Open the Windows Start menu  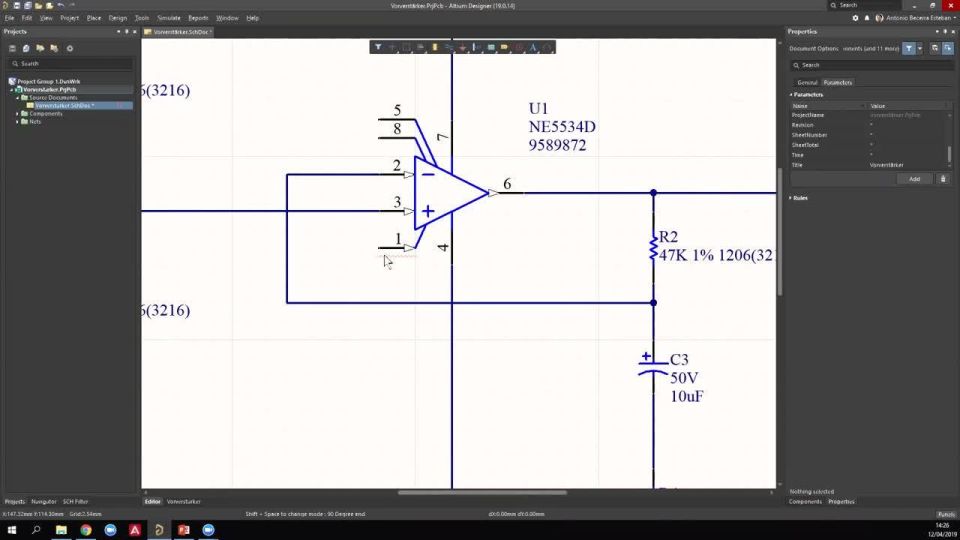pyautogui.click(x=12, y=530)
